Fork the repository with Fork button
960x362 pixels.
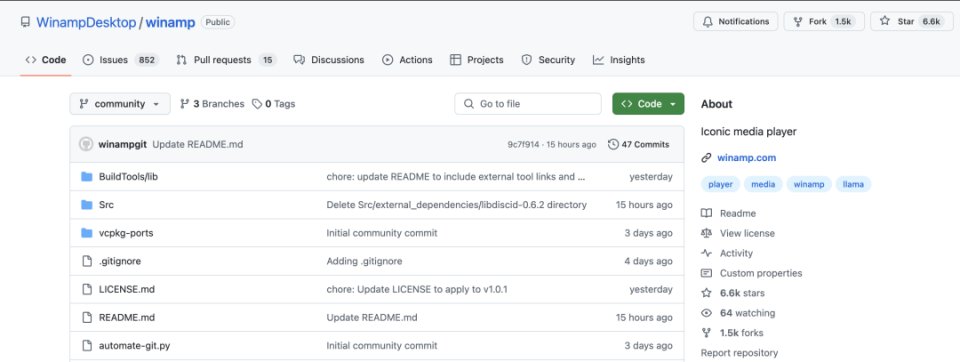pyautogui.click(x=823, y=21)
